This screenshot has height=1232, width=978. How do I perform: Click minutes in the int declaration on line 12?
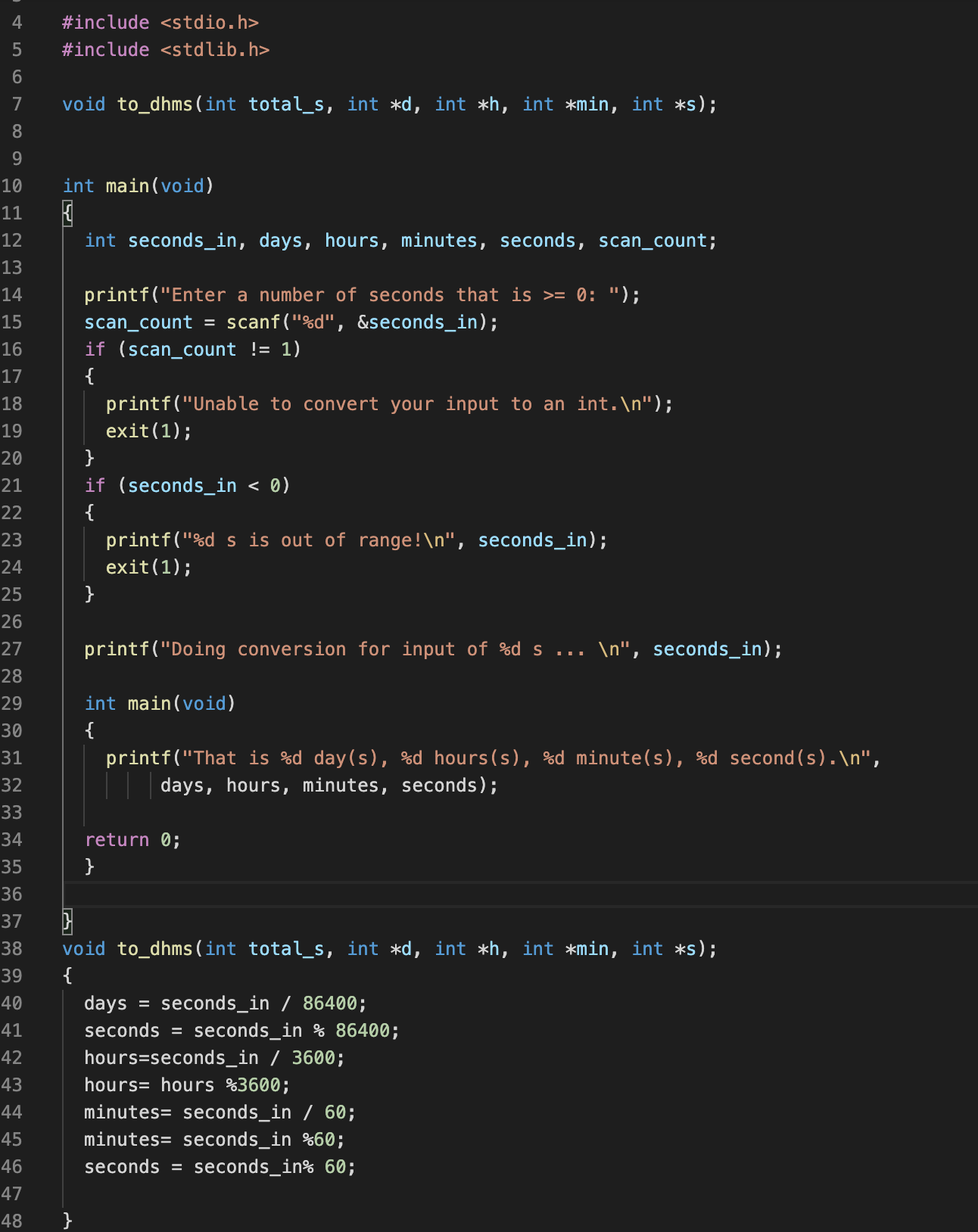[x=439, y=241]
